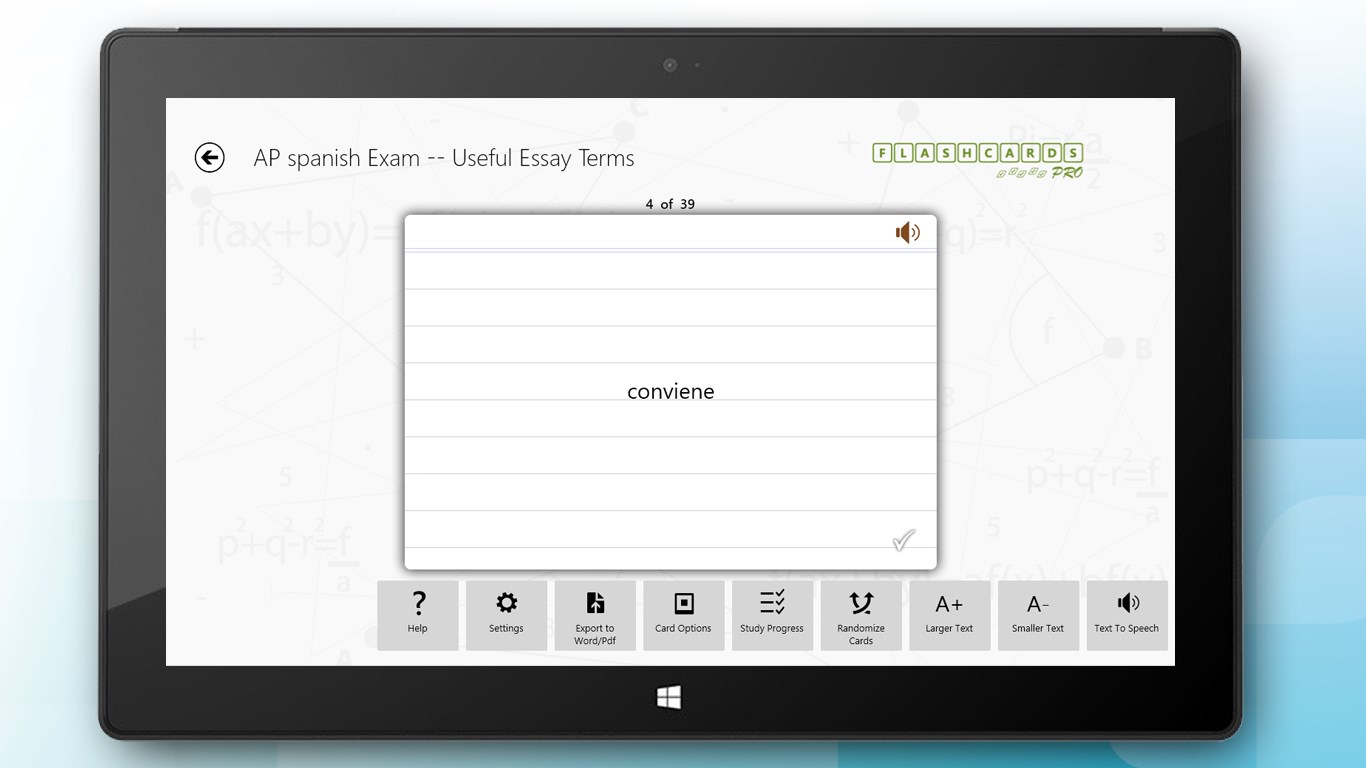Click the Flashcards Pro logo
Screen dimensions: 1366x768
(978, 160)
